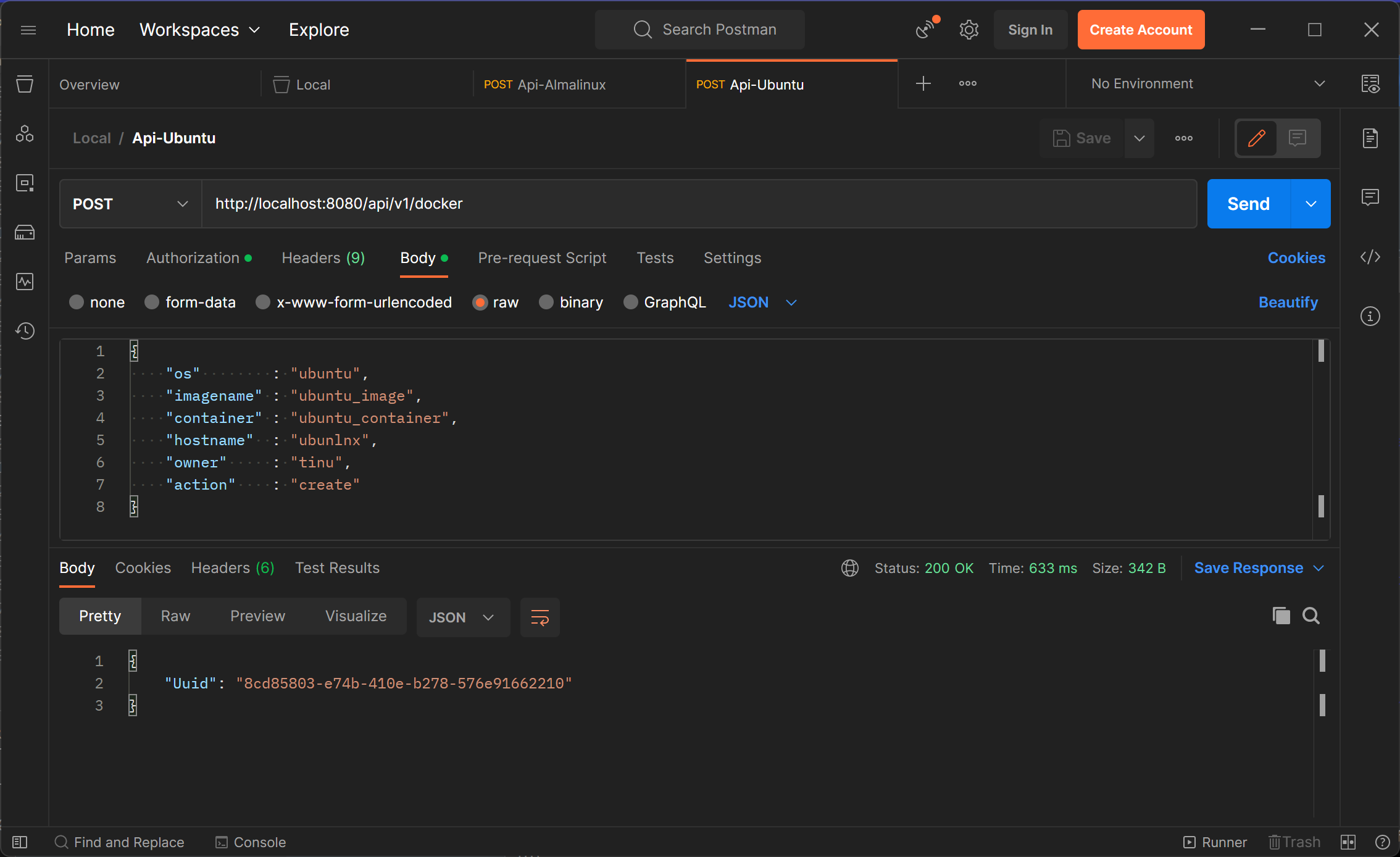Screen dimensions: 1400x857
Task: Open the settings gear icon
Action: tap(969, 30)
